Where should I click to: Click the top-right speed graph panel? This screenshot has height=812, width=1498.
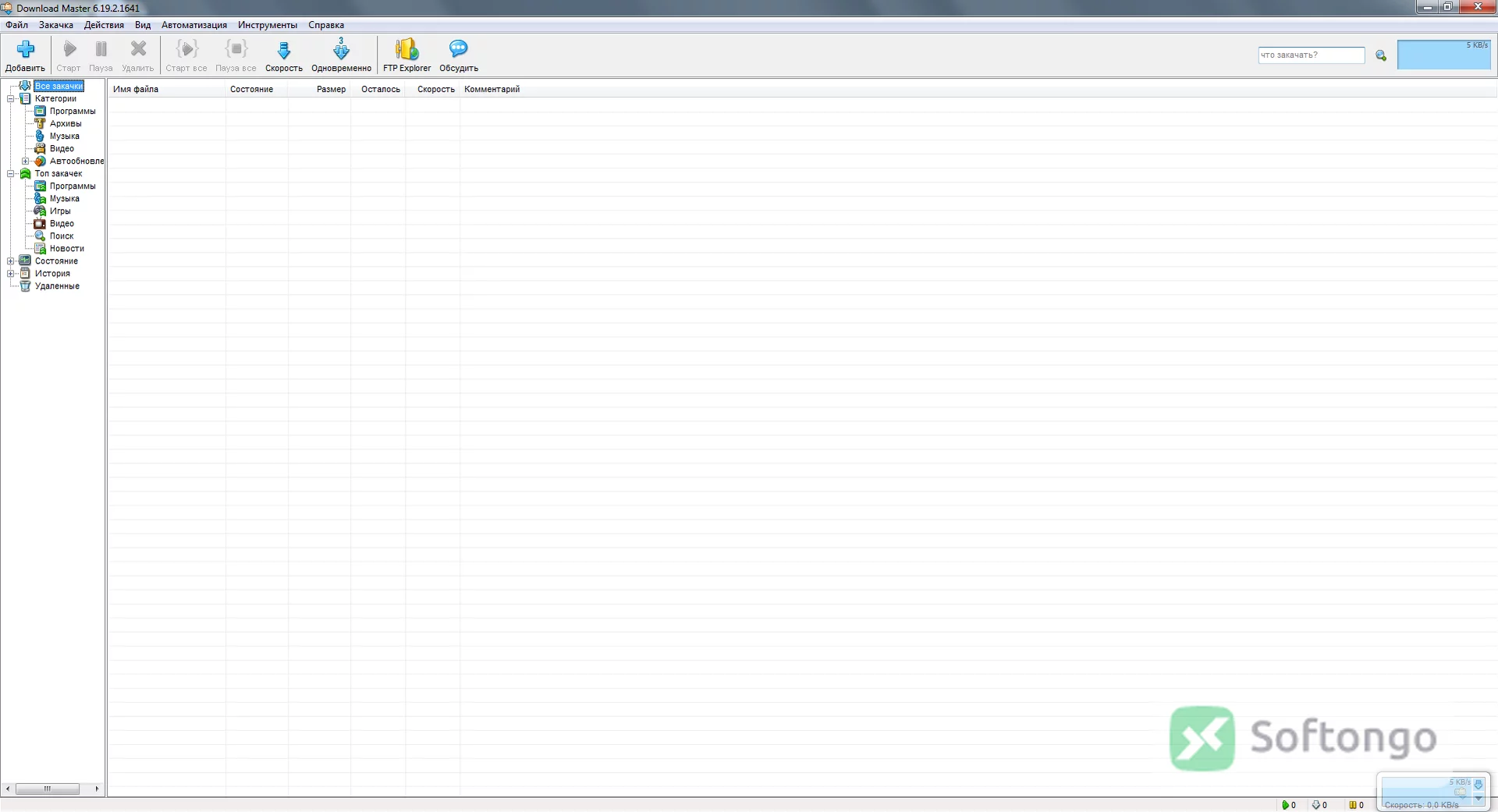click(1443, 55)
